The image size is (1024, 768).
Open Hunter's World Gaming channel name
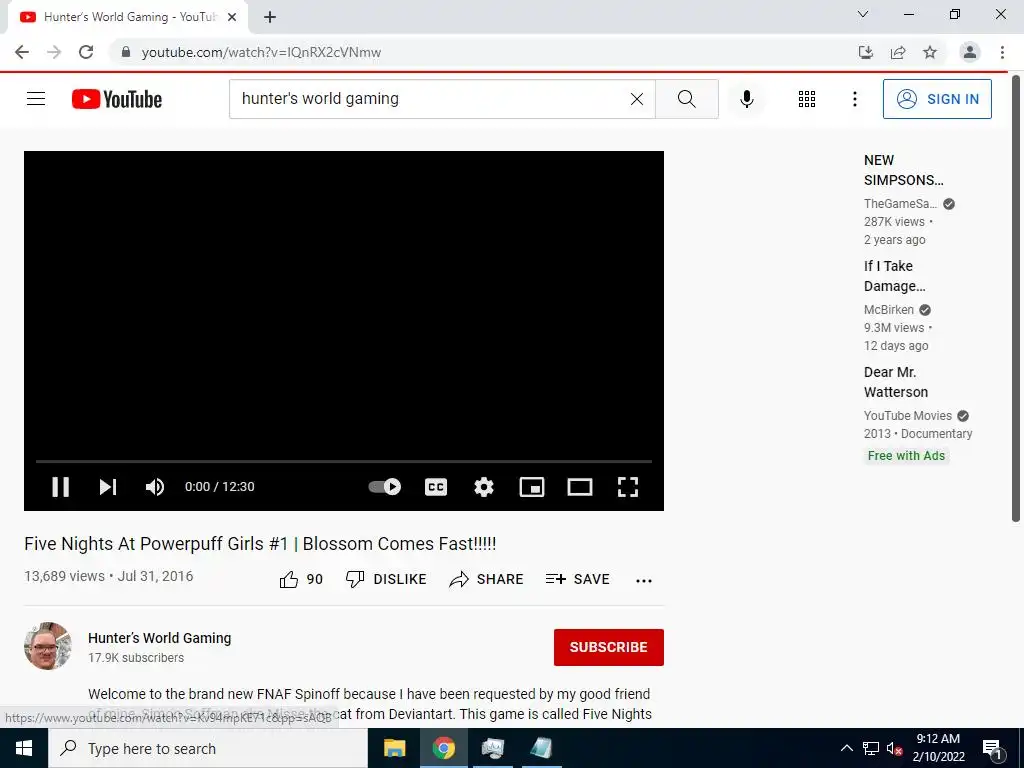[160, 638]
